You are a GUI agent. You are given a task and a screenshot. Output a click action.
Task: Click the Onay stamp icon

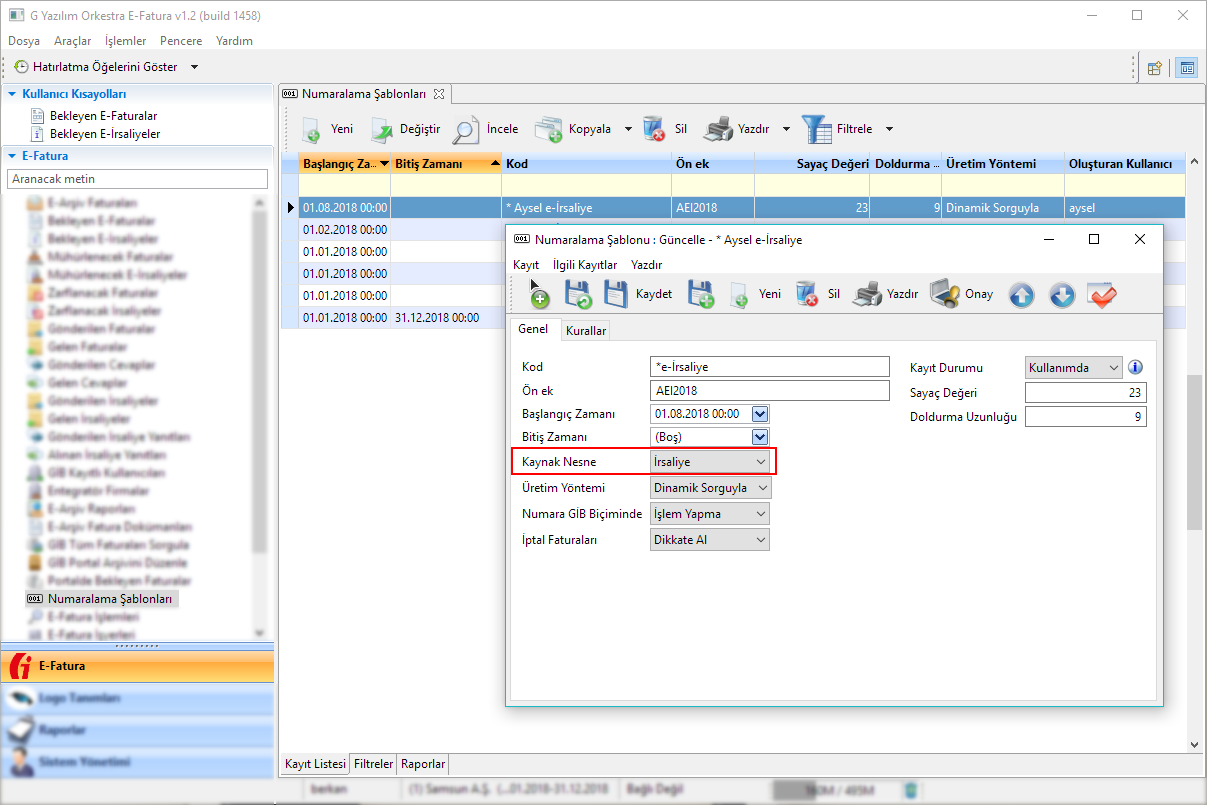click(945, 294)
